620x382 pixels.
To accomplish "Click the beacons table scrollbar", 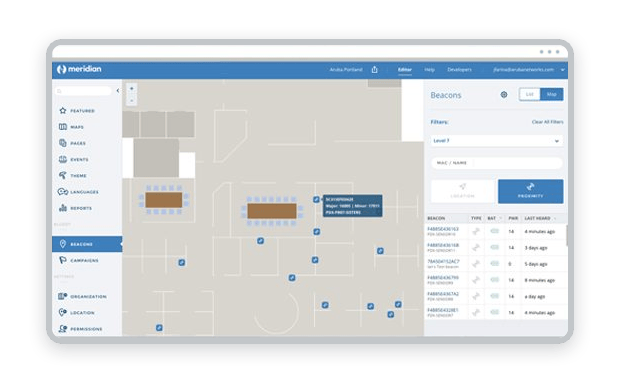I will 567,235.
